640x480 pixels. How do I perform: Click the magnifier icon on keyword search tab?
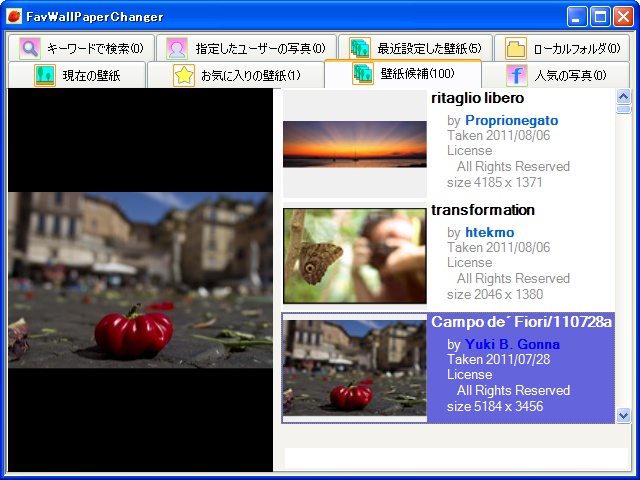click(x=30, y=49)
